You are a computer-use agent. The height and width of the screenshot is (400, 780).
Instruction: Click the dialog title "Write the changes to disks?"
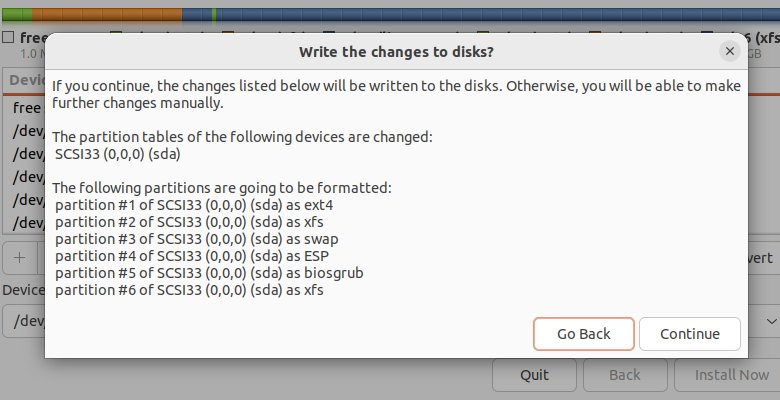(x=396, y=51)
